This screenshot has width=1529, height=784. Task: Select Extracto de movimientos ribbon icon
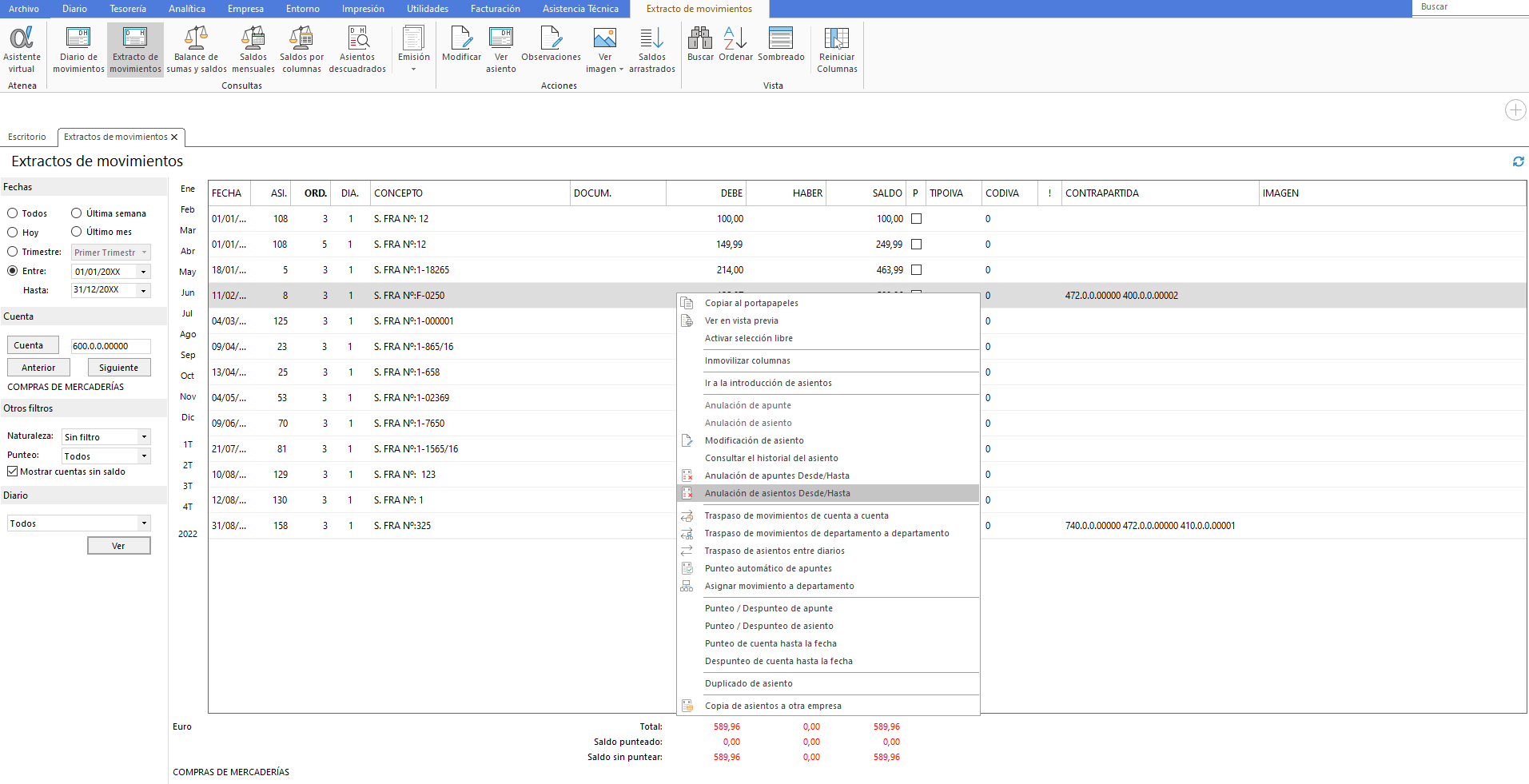coord(135,50)
